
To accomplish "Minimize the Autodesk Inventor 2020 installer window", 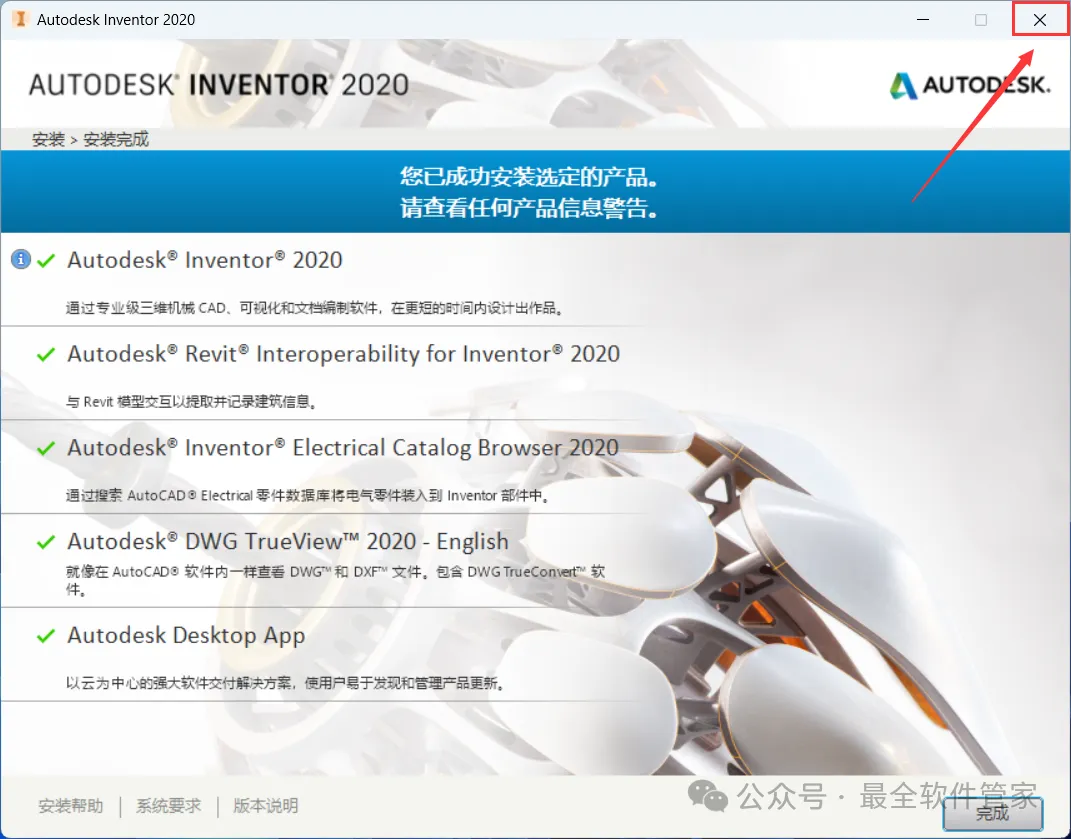I will (923, 20).
